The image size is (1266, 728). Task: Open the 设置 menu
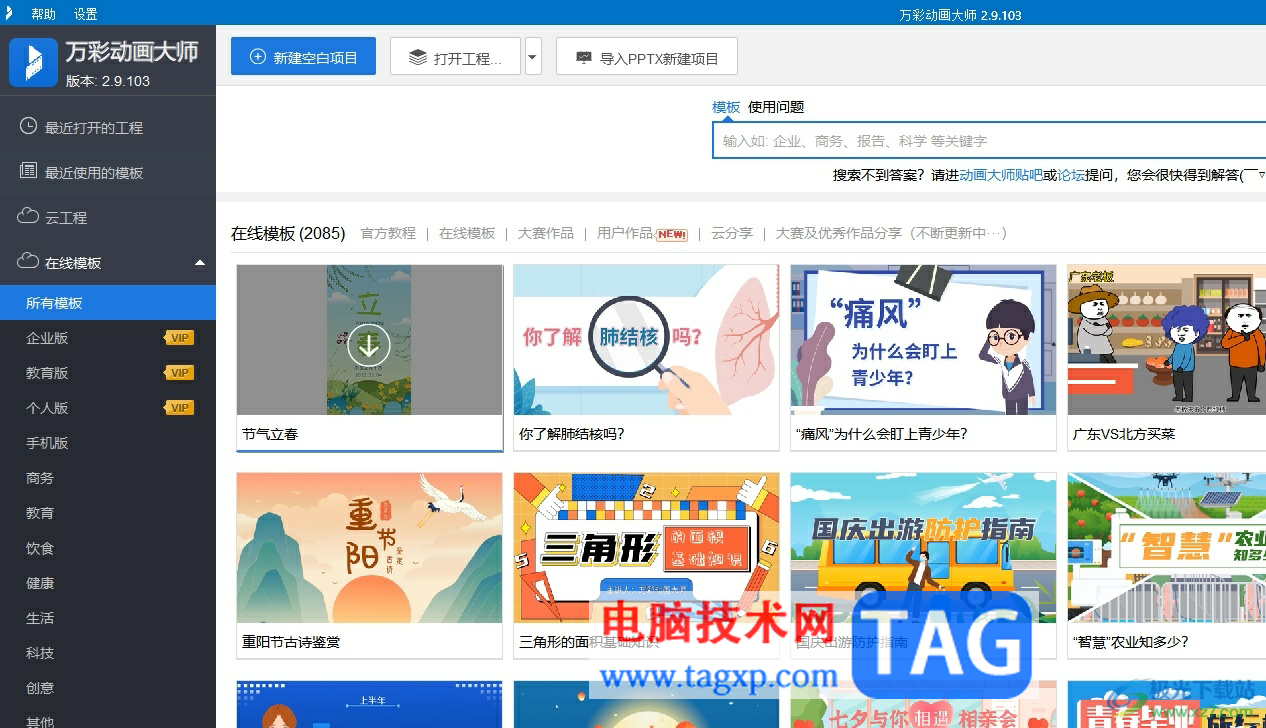pyautogui.click(x=86, y=14)
